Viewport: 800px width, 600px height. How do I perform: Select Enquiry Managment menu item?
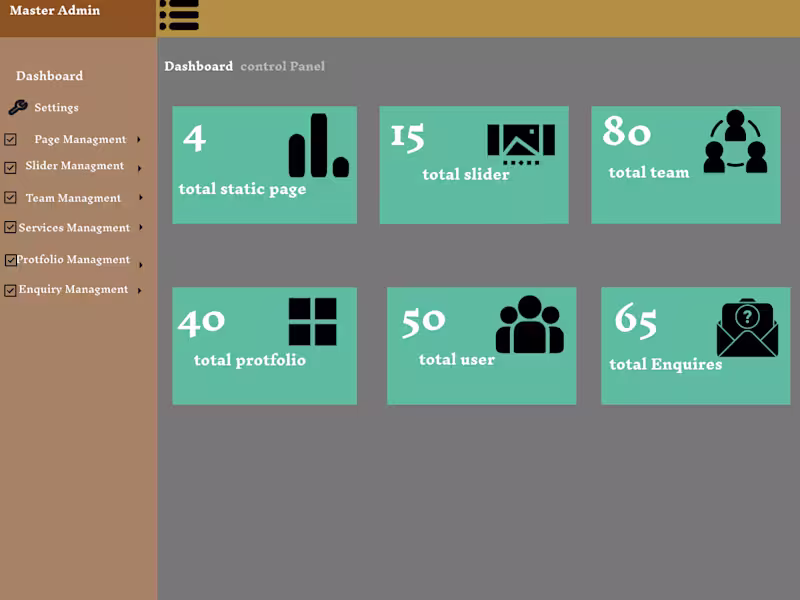point(73,289)
